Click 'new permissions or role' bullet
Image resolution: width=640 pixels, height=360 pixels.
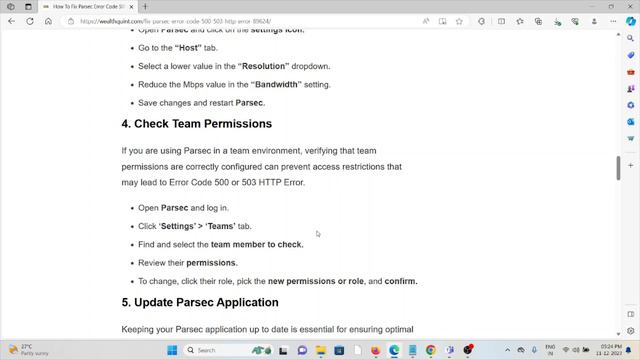pos(278,281)
